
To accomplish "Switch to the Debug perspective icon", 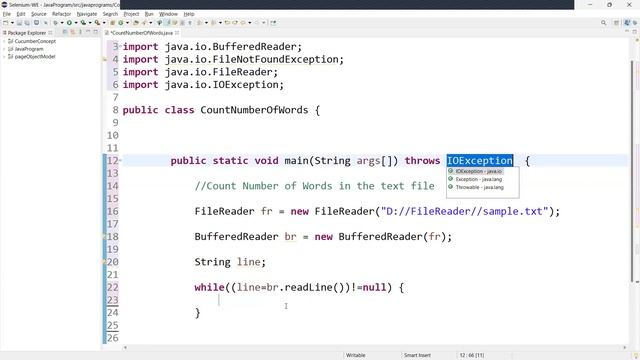I will 635,23.
